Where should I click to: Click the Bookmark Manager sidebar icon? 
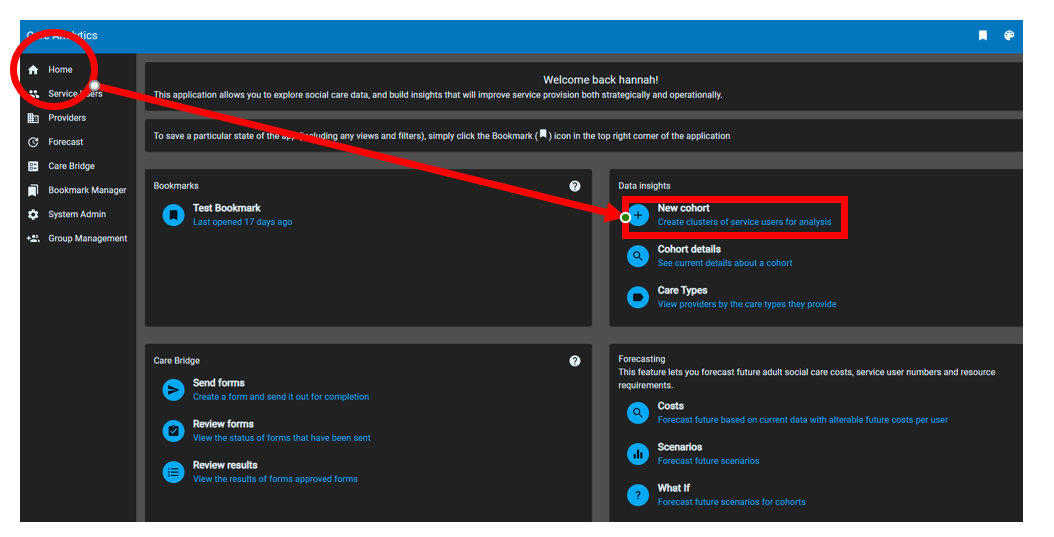[x=33, y=191]
